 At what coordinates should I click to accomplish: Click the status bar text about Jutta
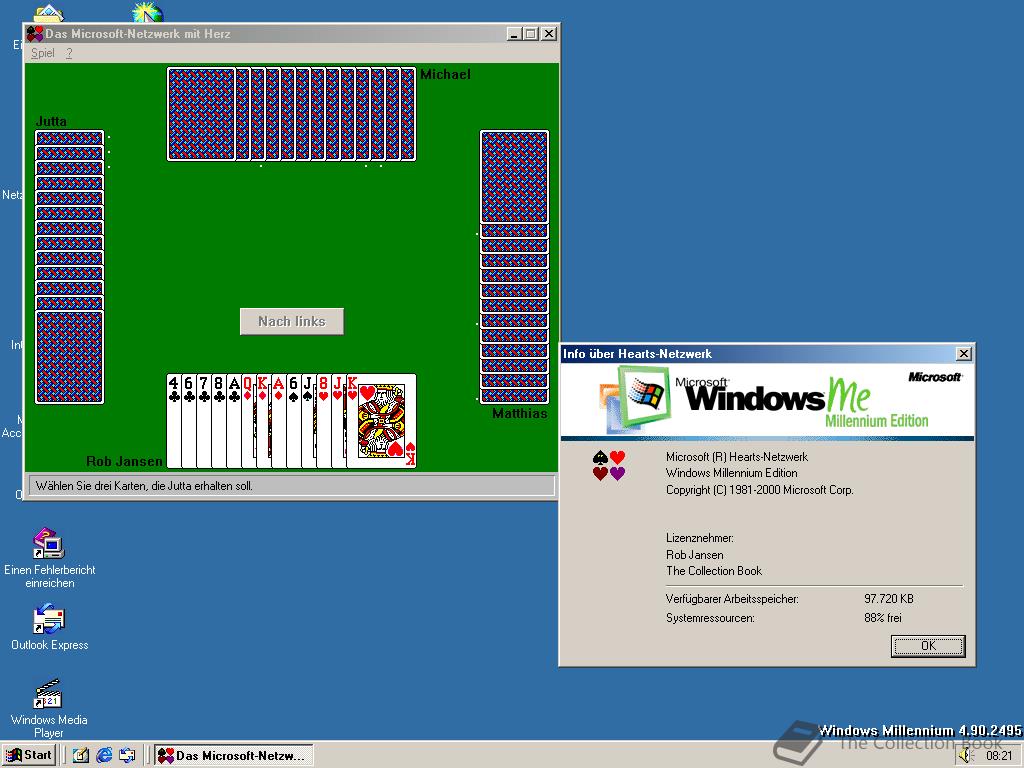point(144,486)
